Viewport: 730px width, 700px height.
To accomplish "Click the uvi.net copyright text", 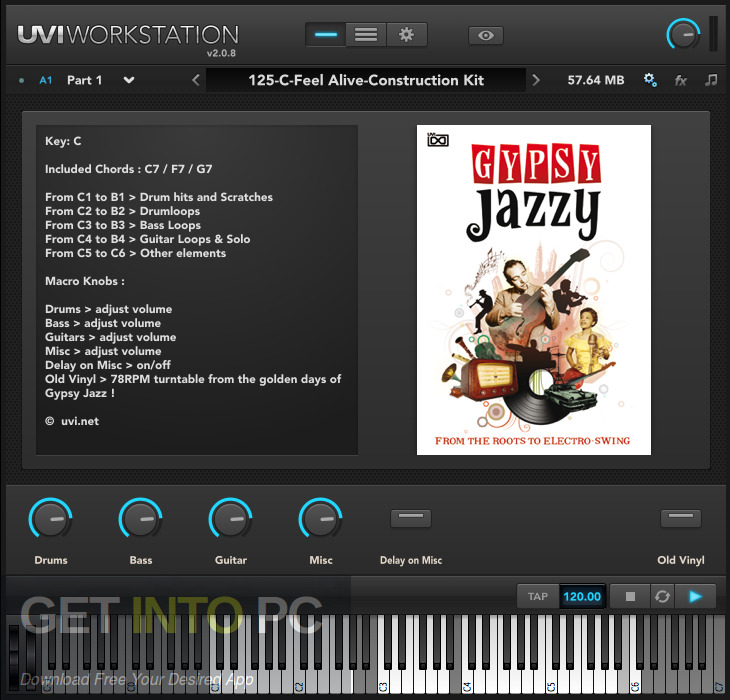I will click(72, 421).
